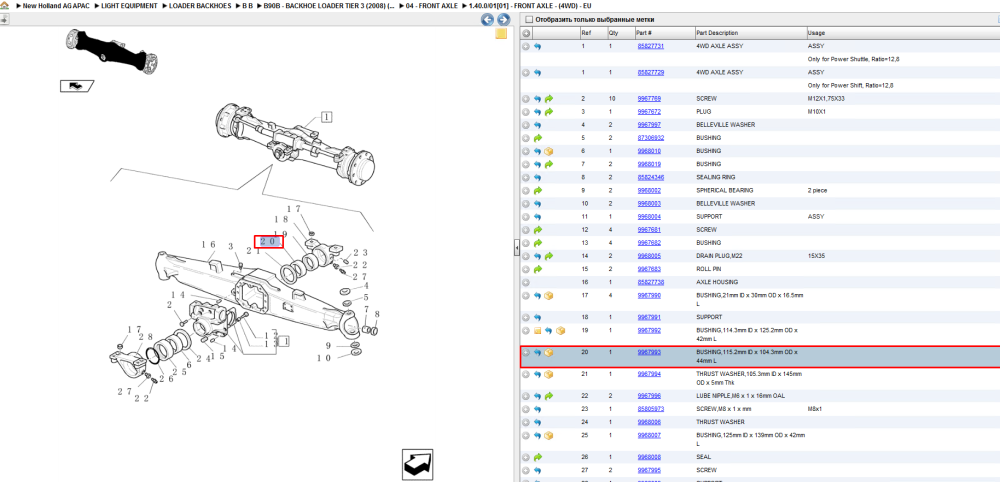Screen dimensions: 1000x482
Task: Click the green arrow icon in LUBE NIPPLE row
Action: [548, 396]
